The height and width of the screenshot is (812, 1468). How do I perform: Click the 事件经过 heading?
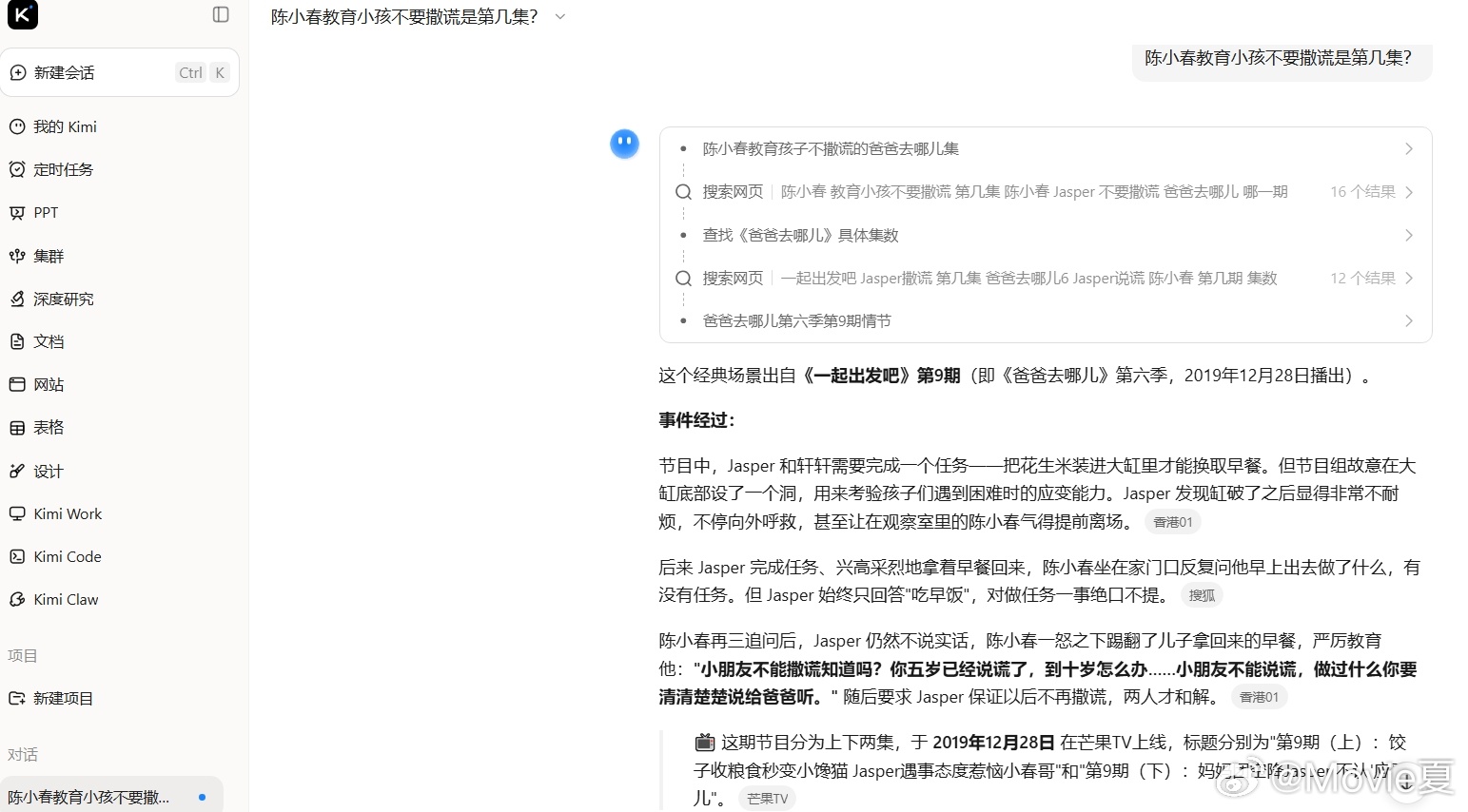coord(696,420)
